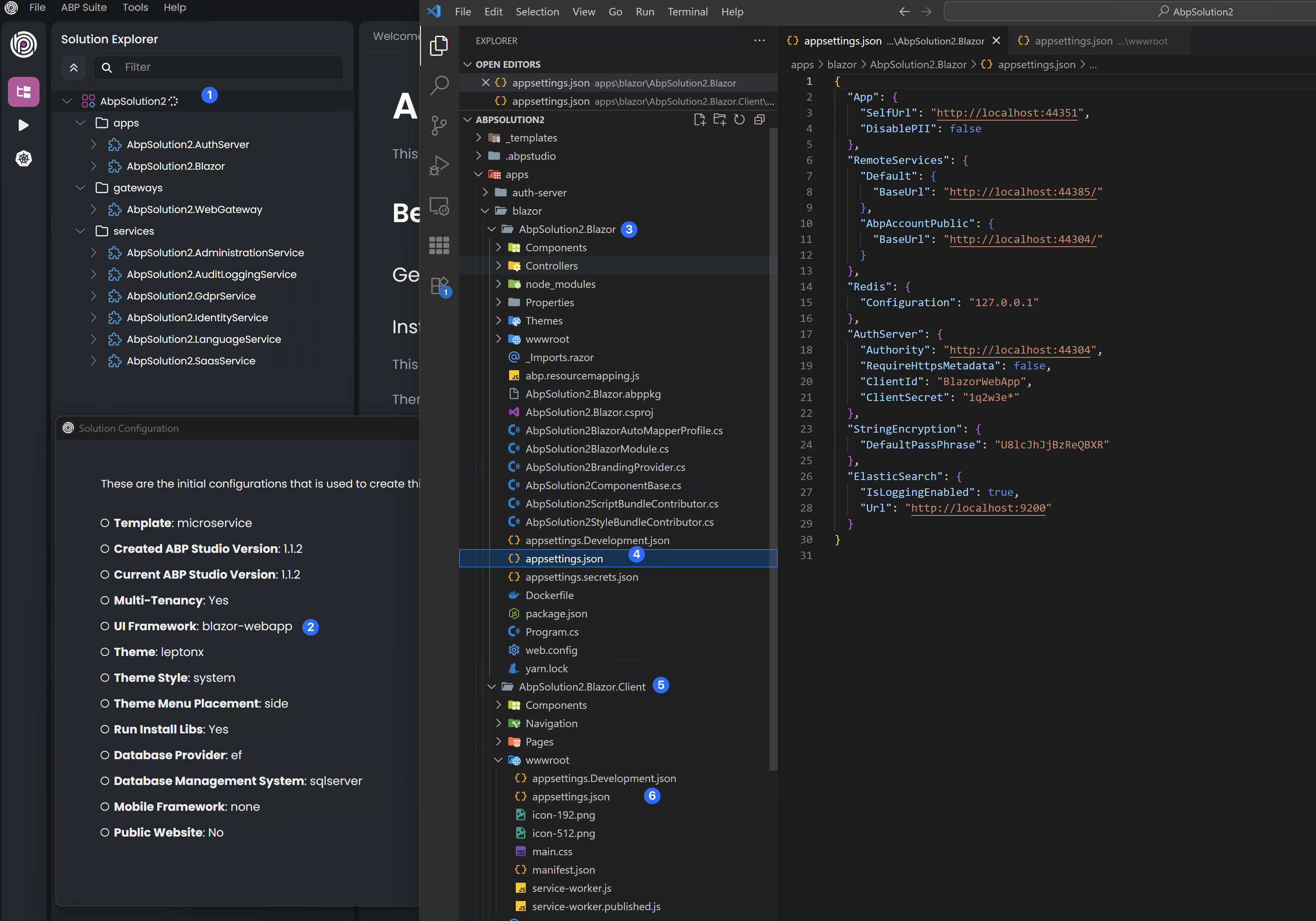Click VS Code logo in title bar
Screen dimensions: 1316x921
434,11
